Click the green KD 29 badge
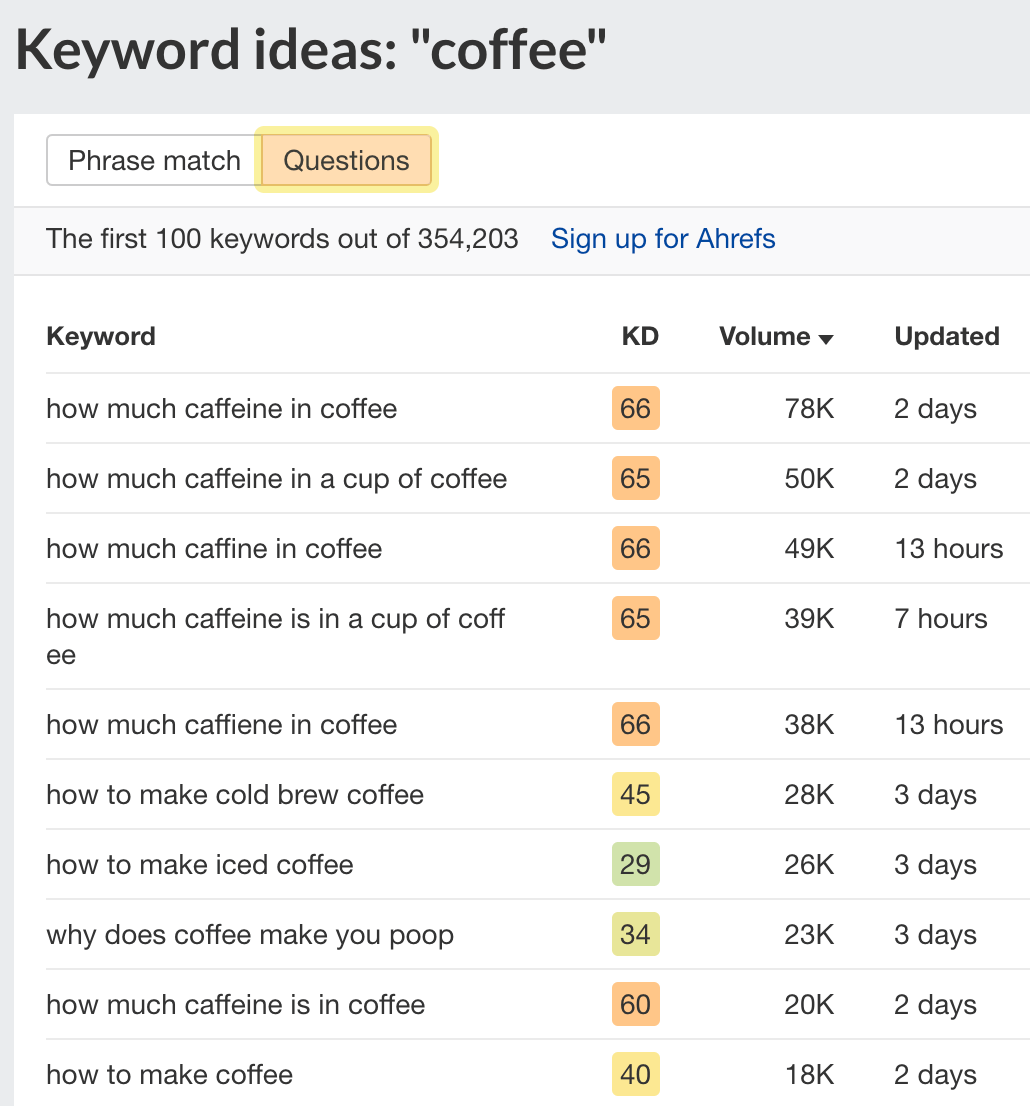The height and width of the screenshot is (1106, 1030). click(x=635, y=864)
